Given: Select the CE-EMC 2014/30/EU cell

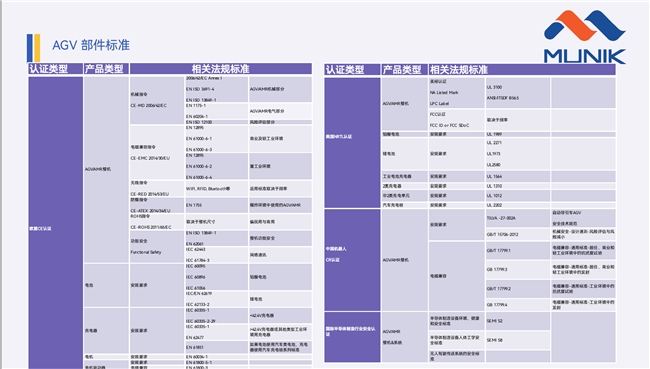Looking at the screenshot, I should coord(150,158).
